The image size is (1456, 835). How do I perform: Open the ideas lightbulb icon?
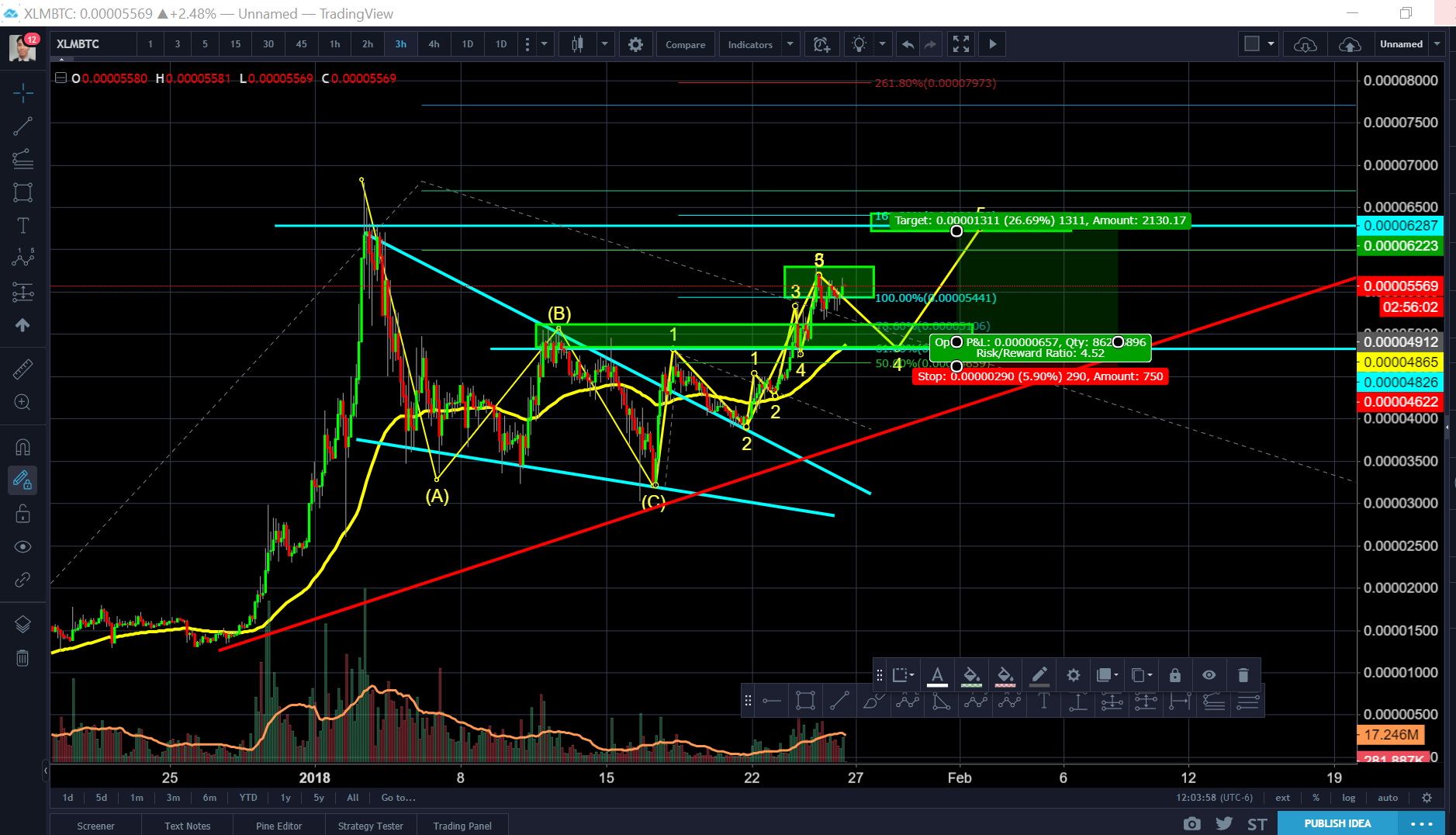point(859,44)
